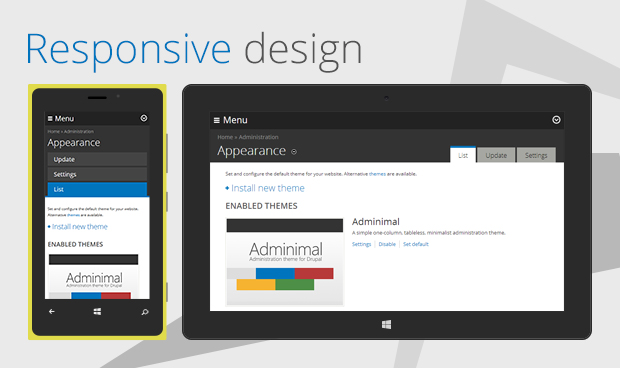Open the hamburger Menu on the phone

click(x=60, y=119)
